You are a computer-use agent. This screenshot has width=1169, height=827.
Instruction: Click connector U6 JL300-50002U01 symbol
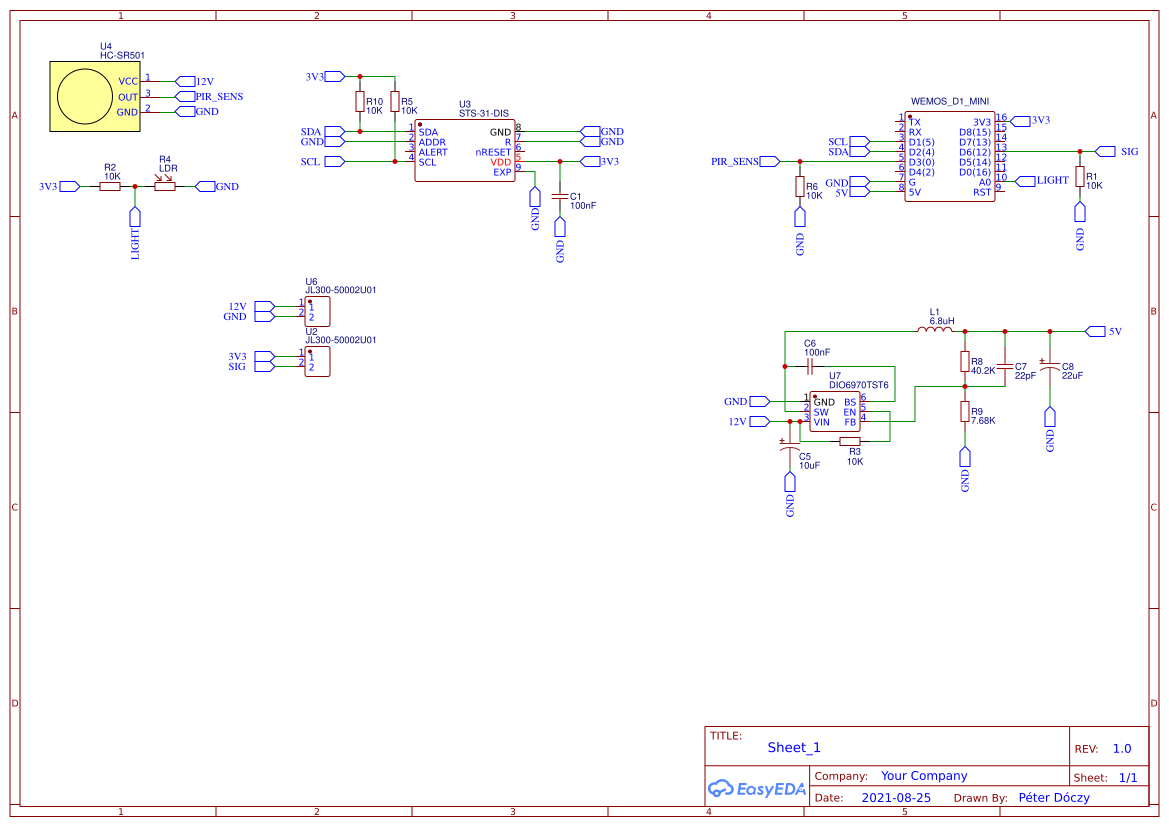318,310
